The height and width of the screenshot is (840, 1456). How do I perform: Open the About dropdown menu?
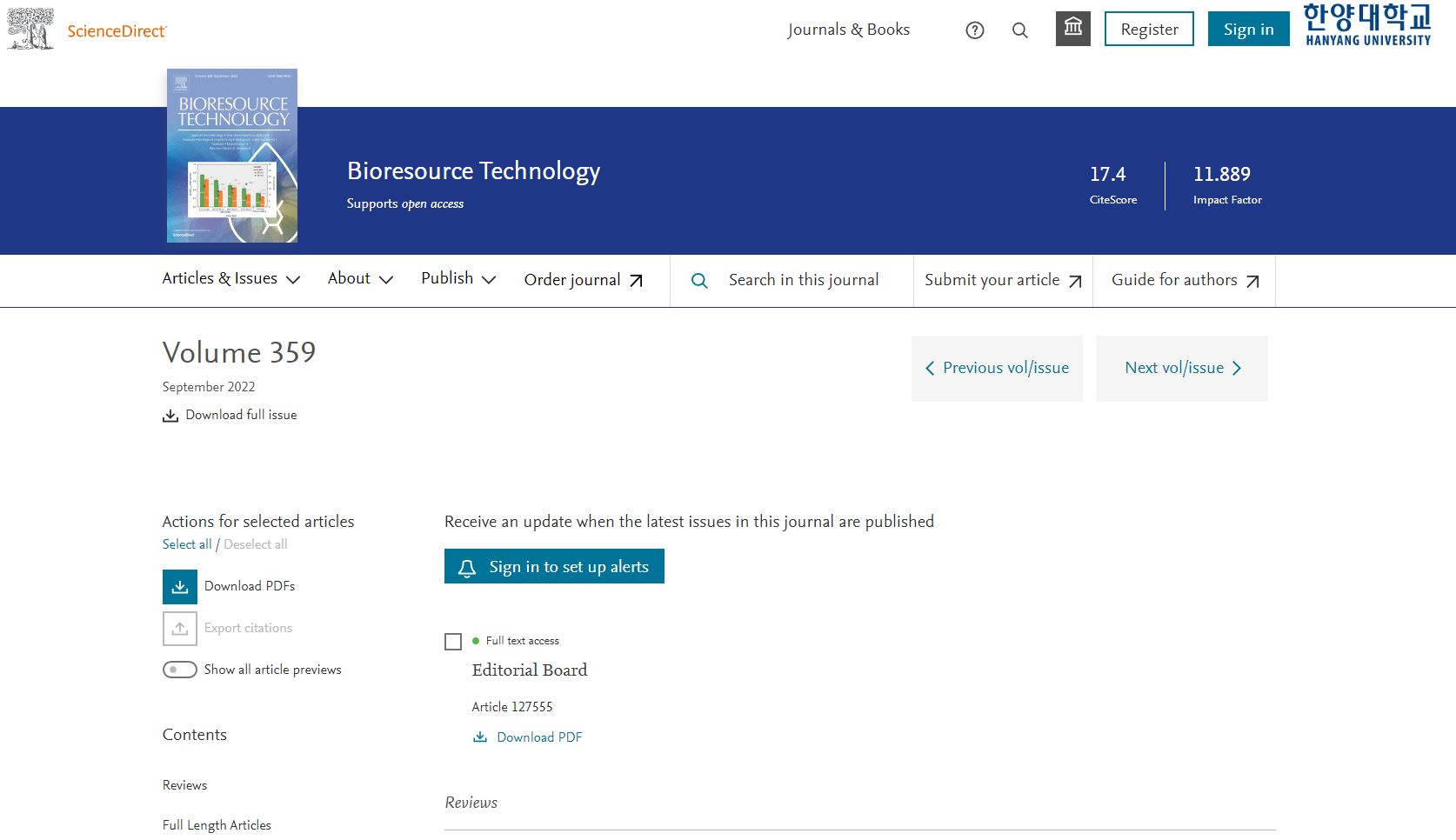pos(360,279)
